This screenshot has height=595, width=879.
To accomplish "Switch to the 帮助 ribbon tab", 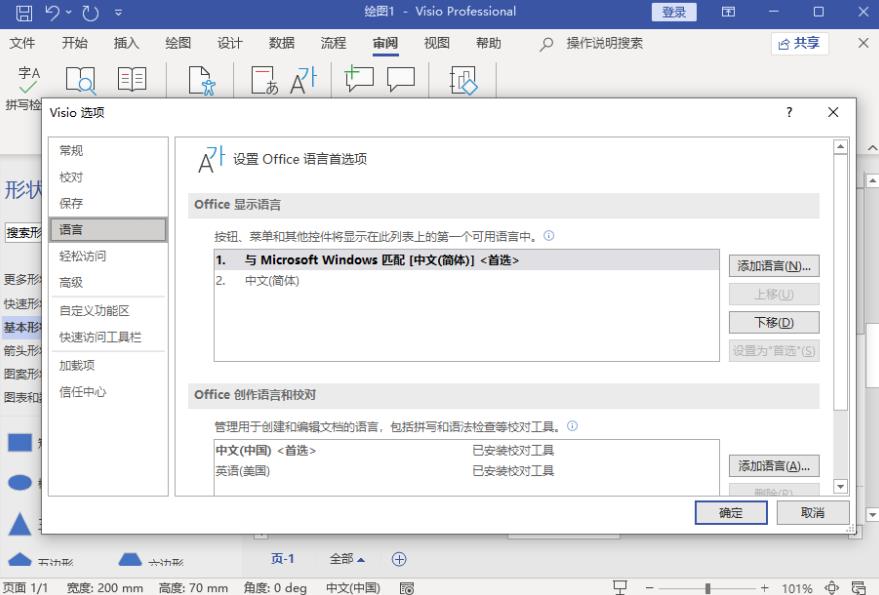I will 488,43.
